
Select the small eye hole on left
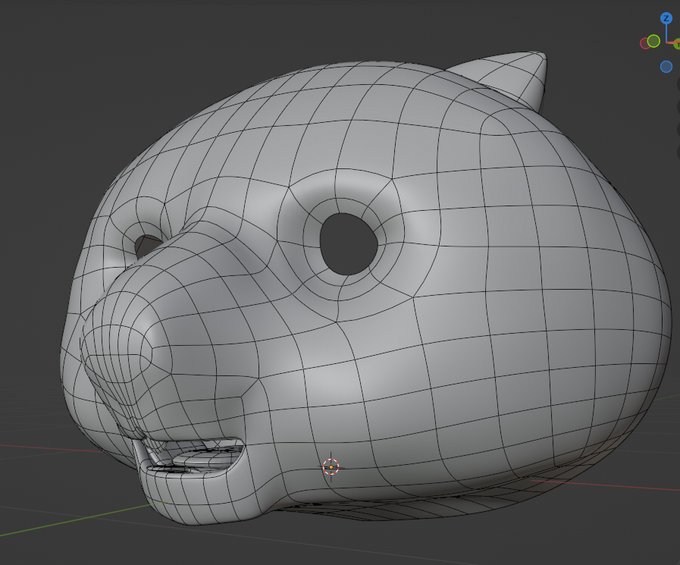point(146,245)
